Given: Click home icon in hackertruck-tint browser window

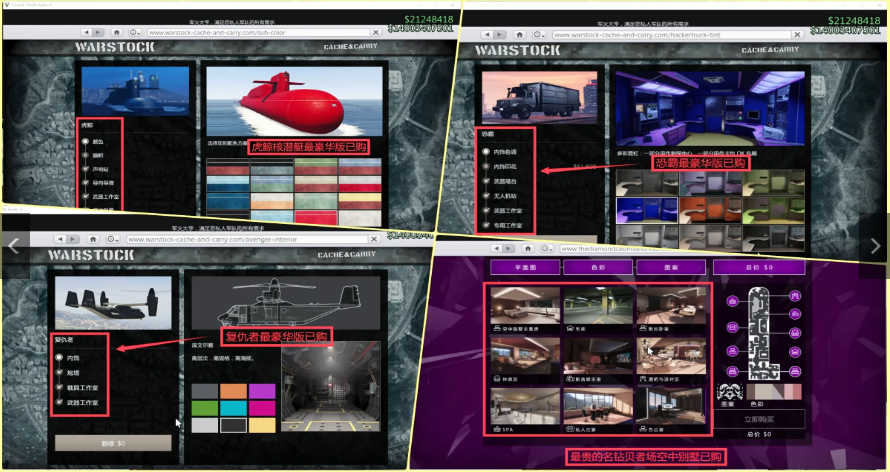Looking at the screenshot, I should click(519, 35).
